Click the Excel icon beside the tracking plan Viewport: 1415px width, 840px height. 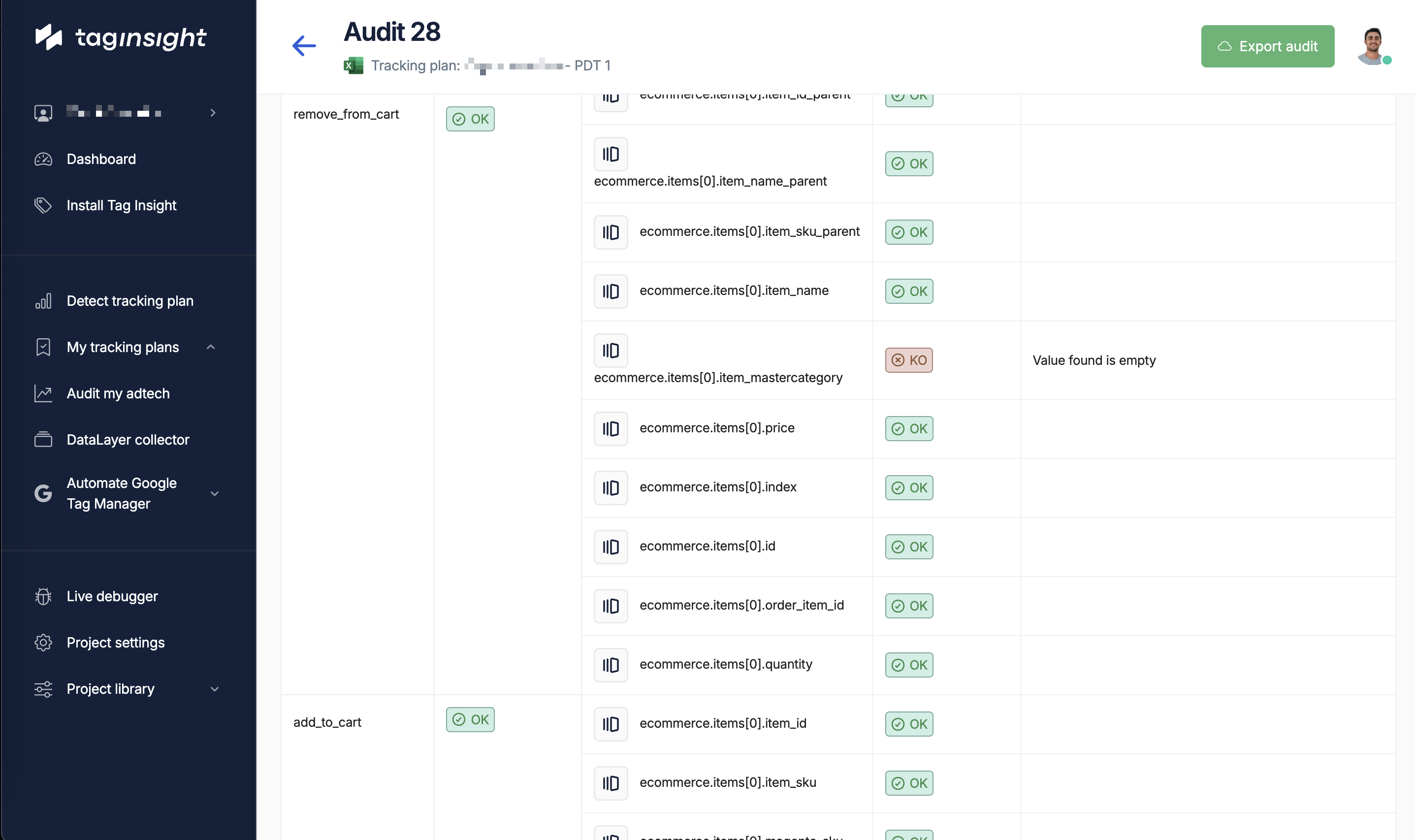(x=353, y=65)
